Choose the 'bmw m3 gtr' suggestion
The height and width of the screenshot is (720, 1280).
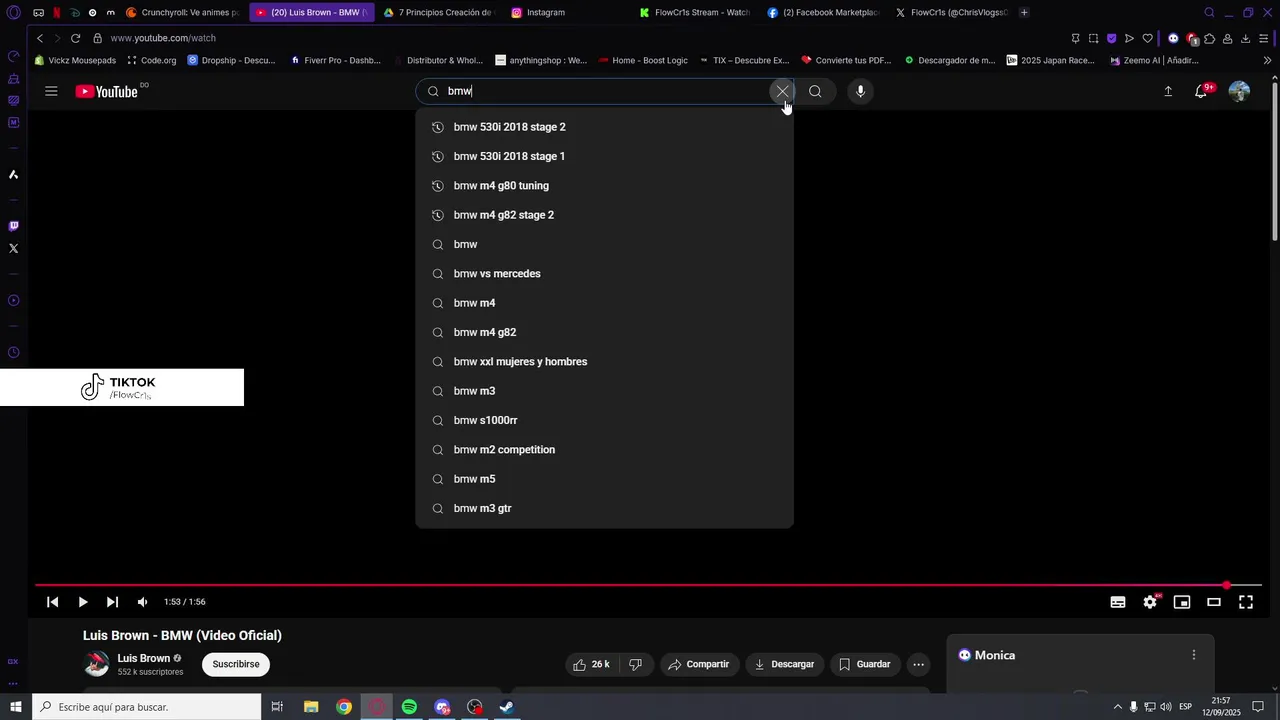point(604,508)
